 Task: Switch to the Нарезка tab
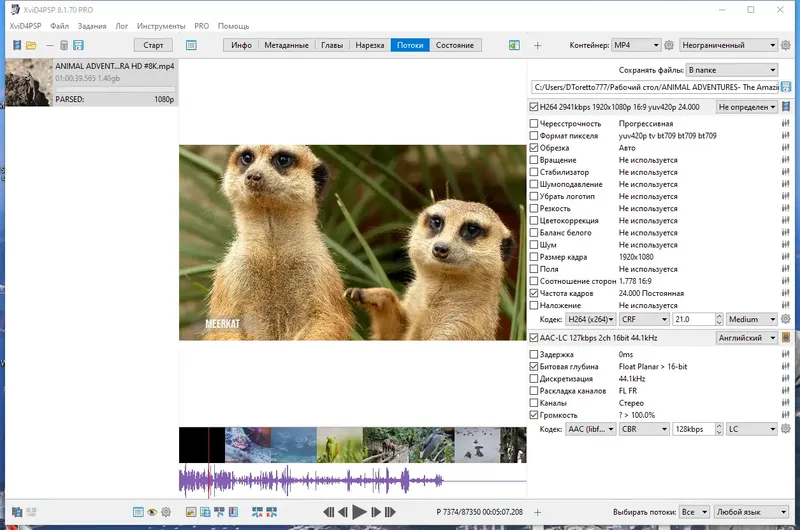click(369, 45)
